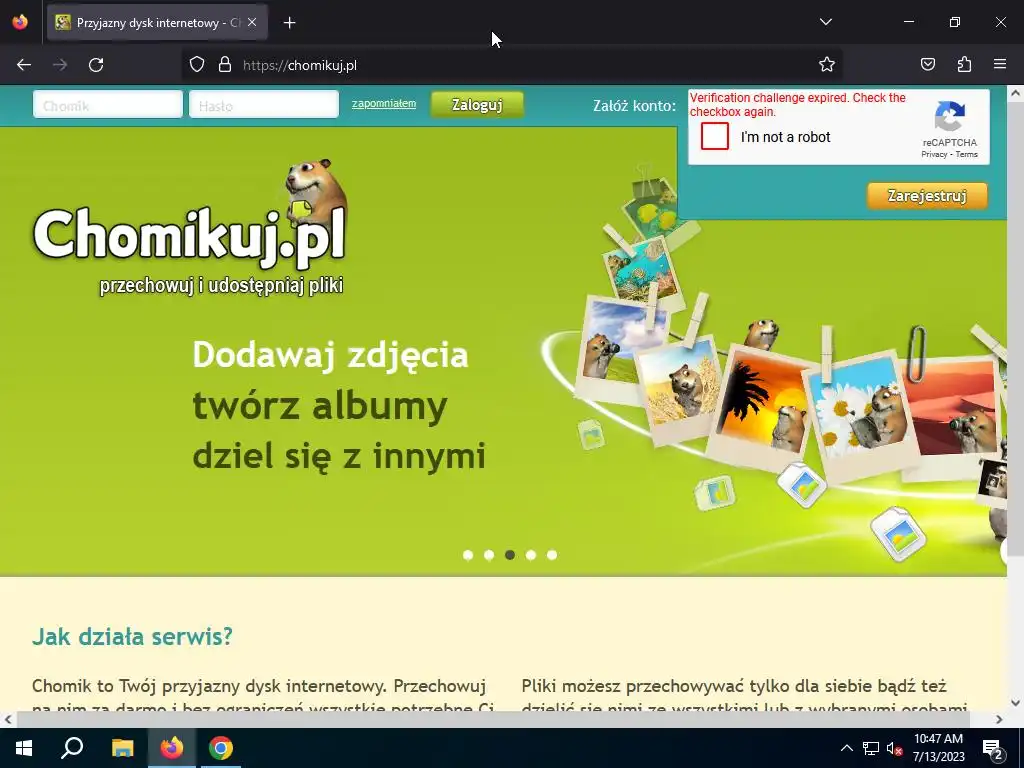1024x768 pixels.
Task: Select the second carousel slide dot
Action: tap(488, 555)
